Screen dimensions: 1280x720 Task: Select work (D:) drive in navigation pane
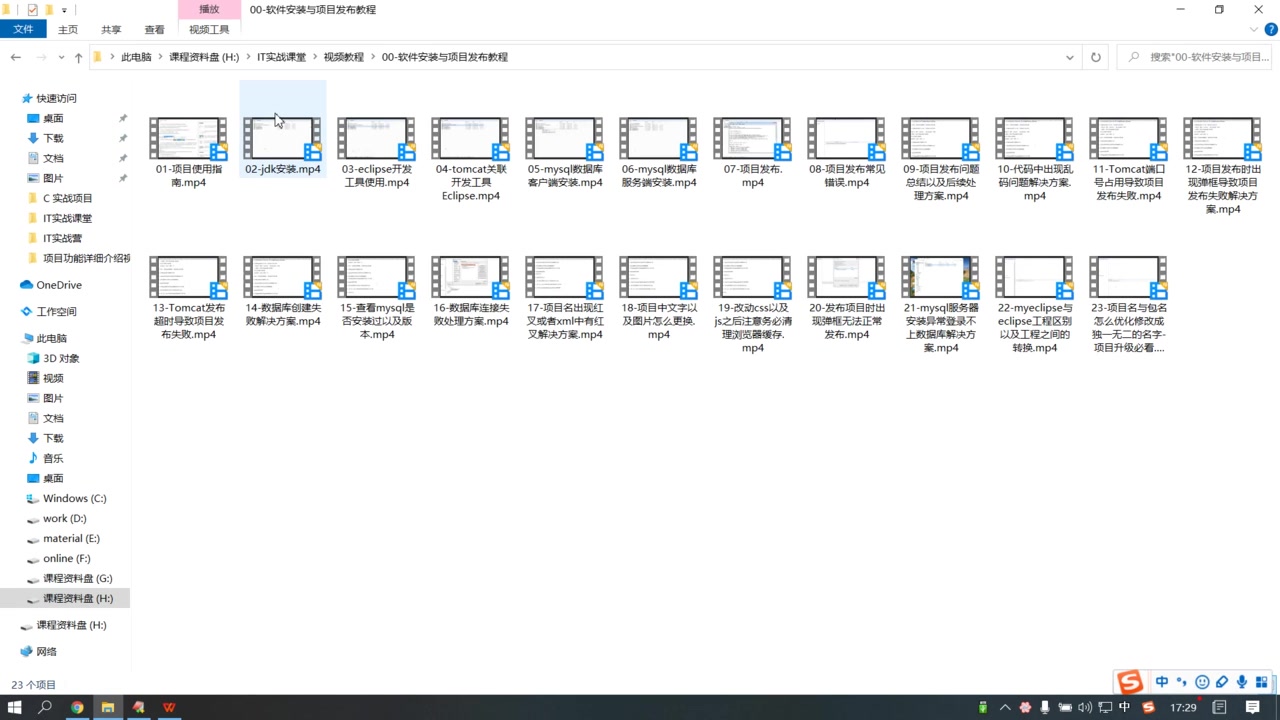pyautogui.click(x=64, y=518)
